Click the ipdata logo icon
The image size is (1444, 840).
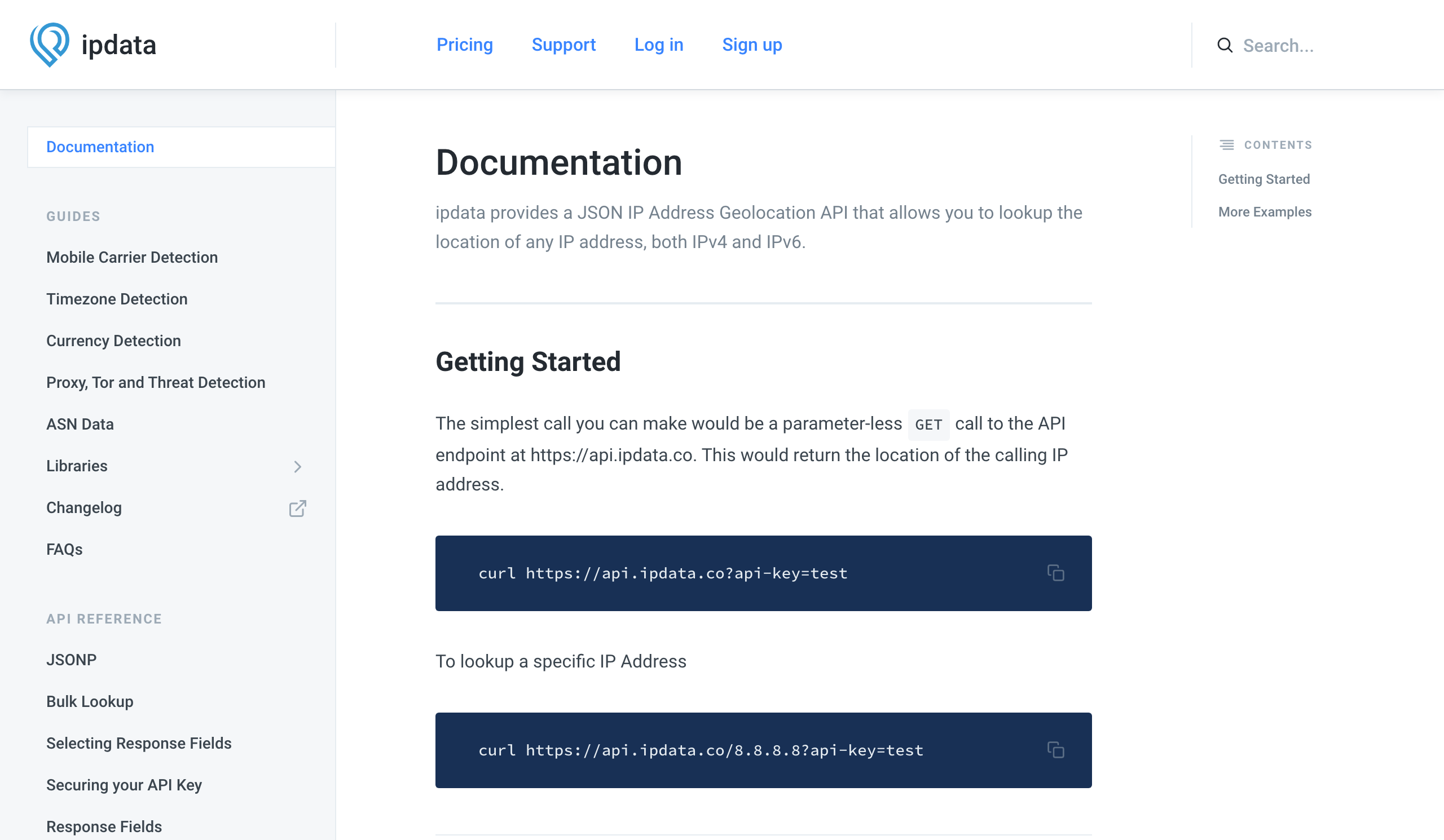pos(50,45)
